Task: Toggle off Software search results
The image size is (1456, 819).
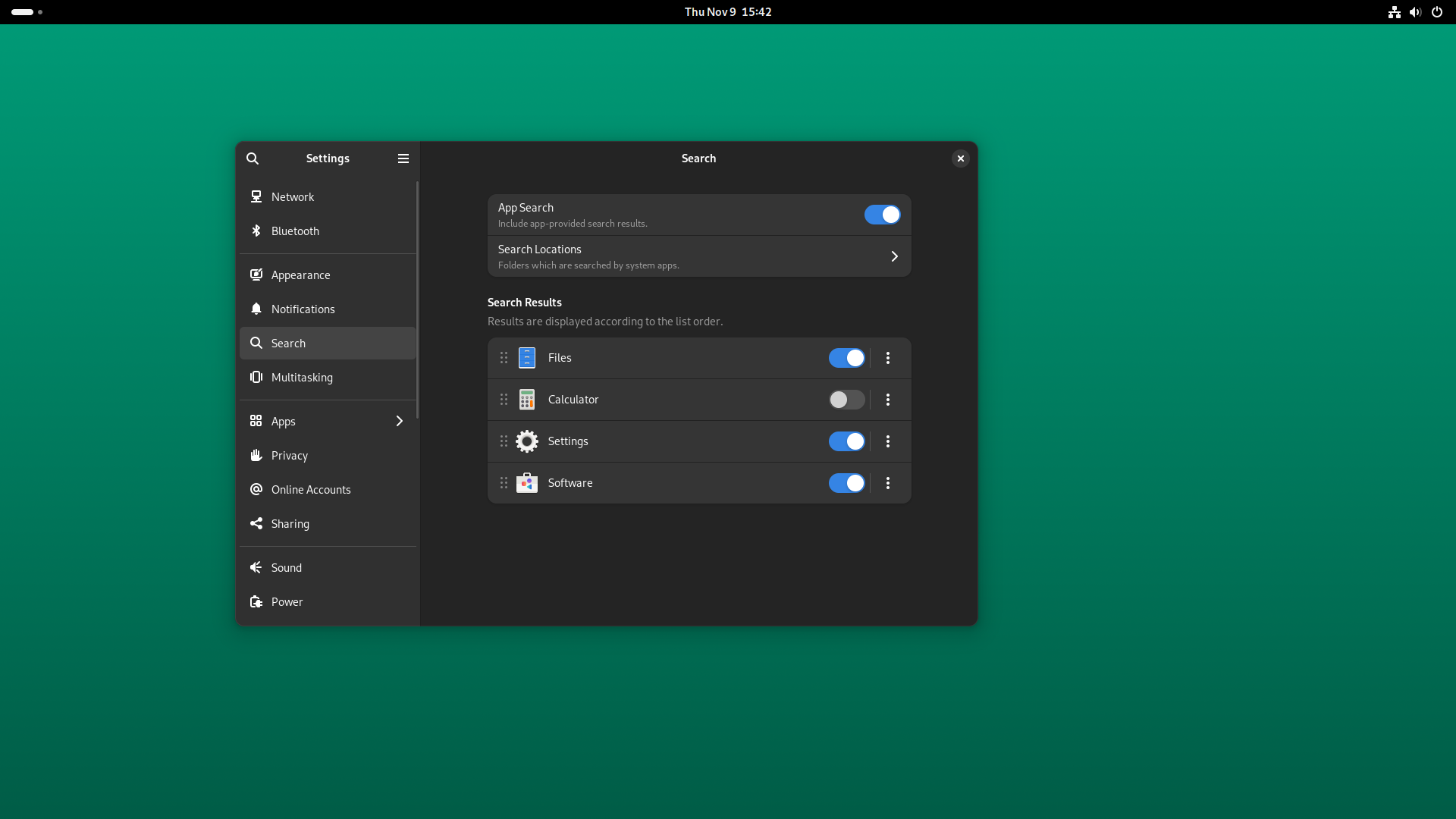Action: click(847, 483)
